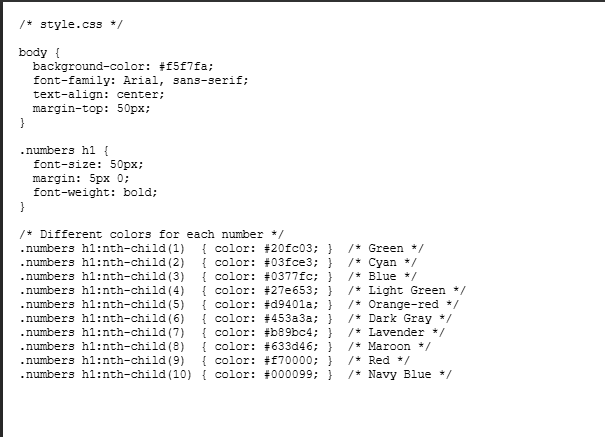Click the font-family Arial declaration

coord(140,79)
